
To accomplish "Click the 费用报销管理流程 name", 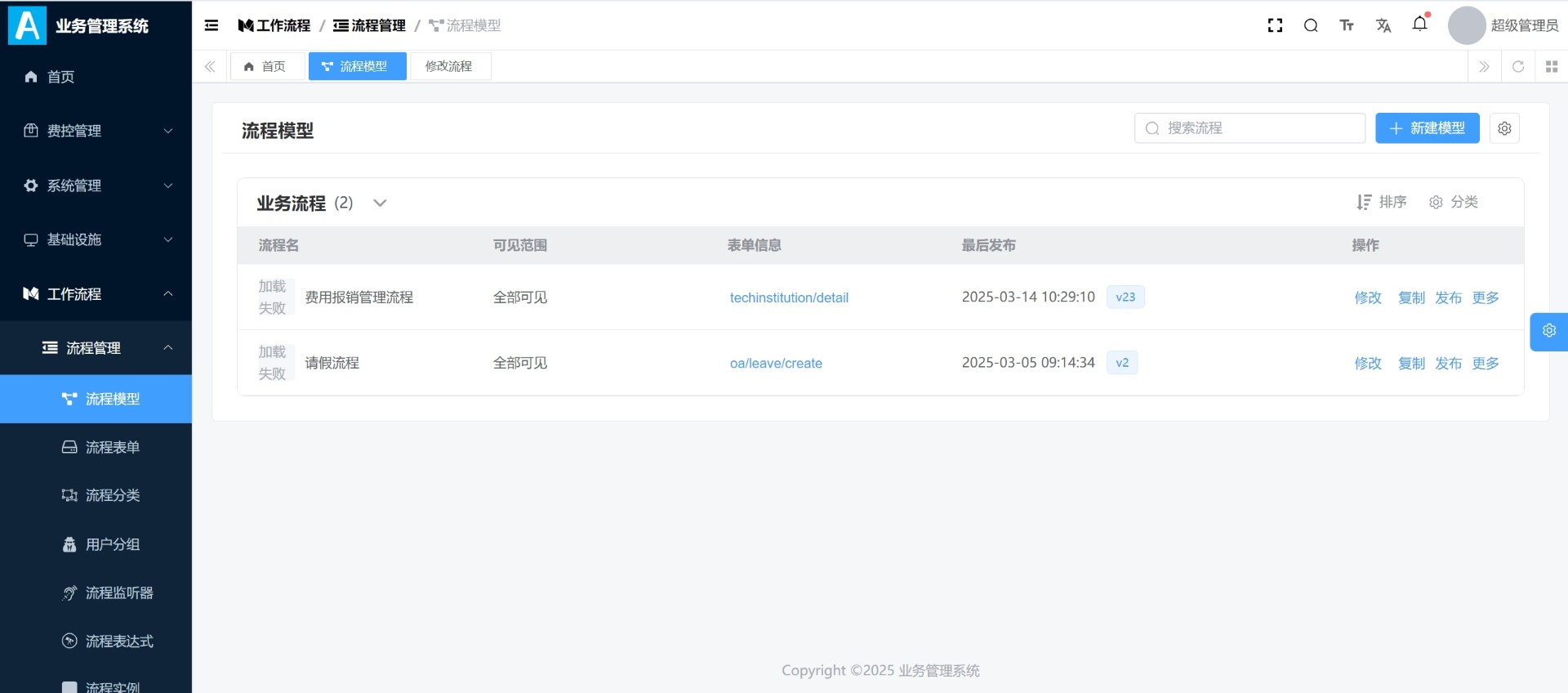I will (359, 297).
